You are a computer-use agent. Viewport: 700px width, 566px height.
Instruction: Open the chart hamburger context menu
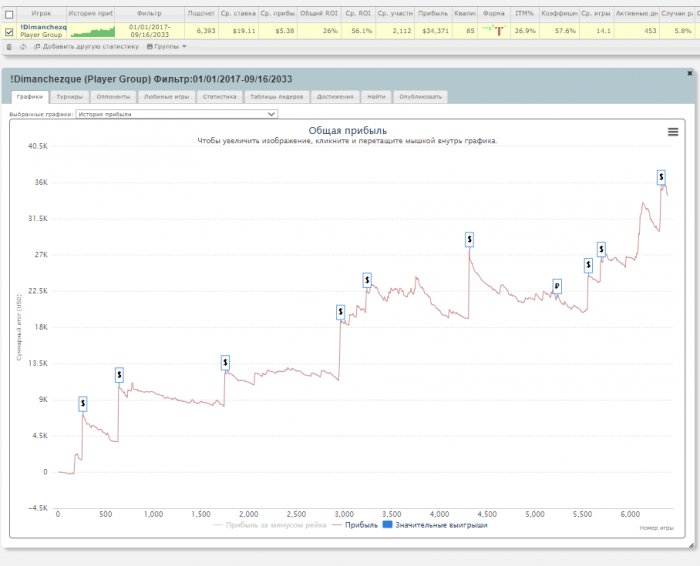tap(673, 132)
